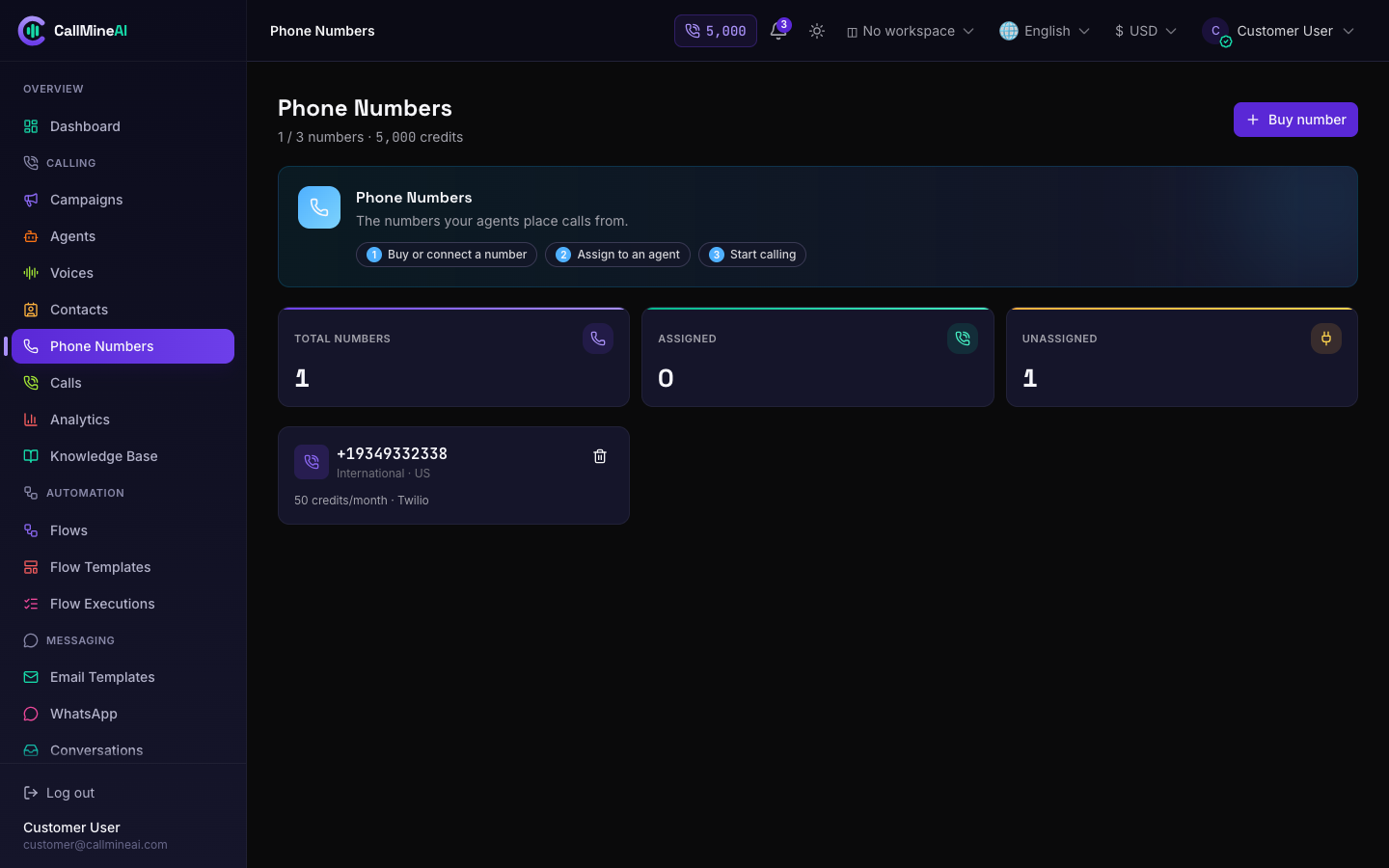
Task: Click the Voices waveform icon
Action: [31, 273]
